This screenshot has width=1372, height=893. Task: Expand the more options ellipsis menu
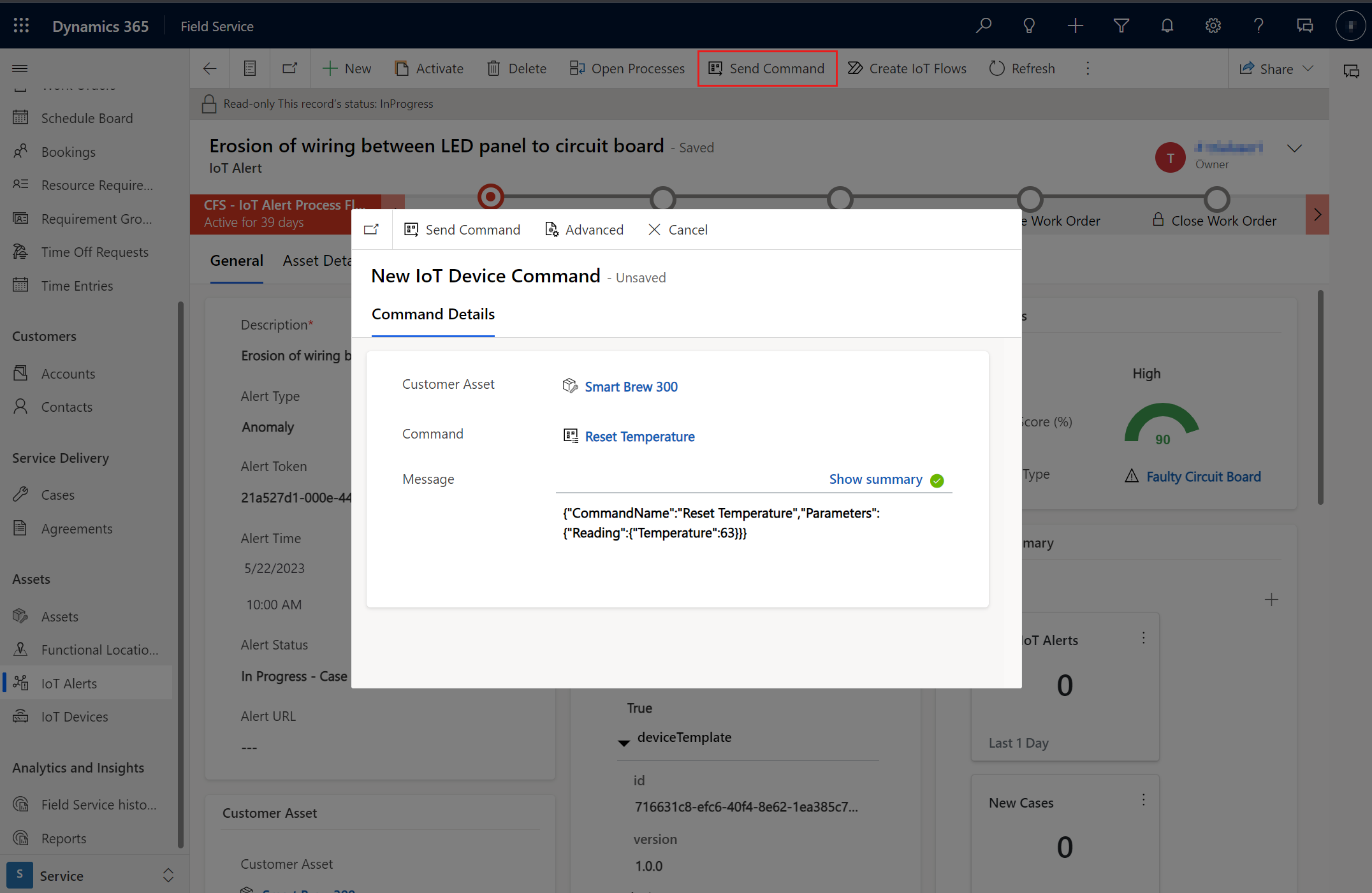point(1088,68)
